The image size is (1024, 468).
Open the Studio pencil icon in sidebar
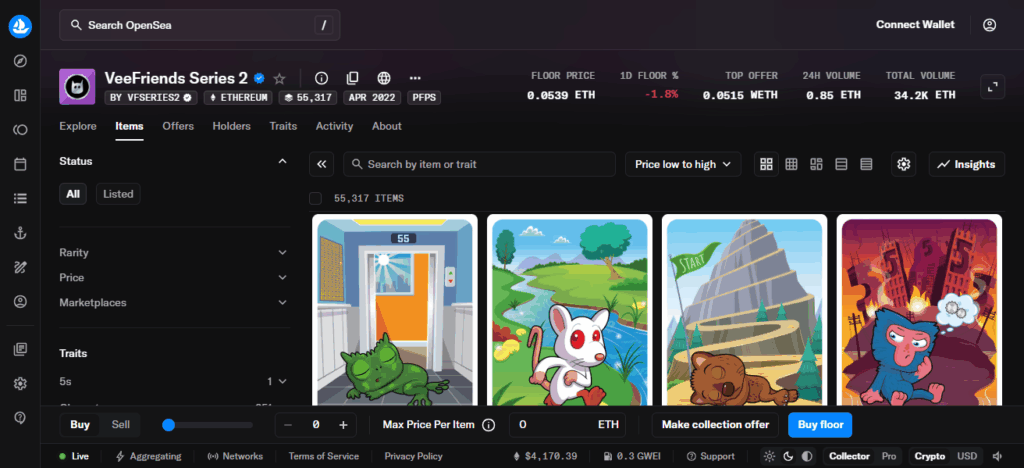(x=20, y=267)
